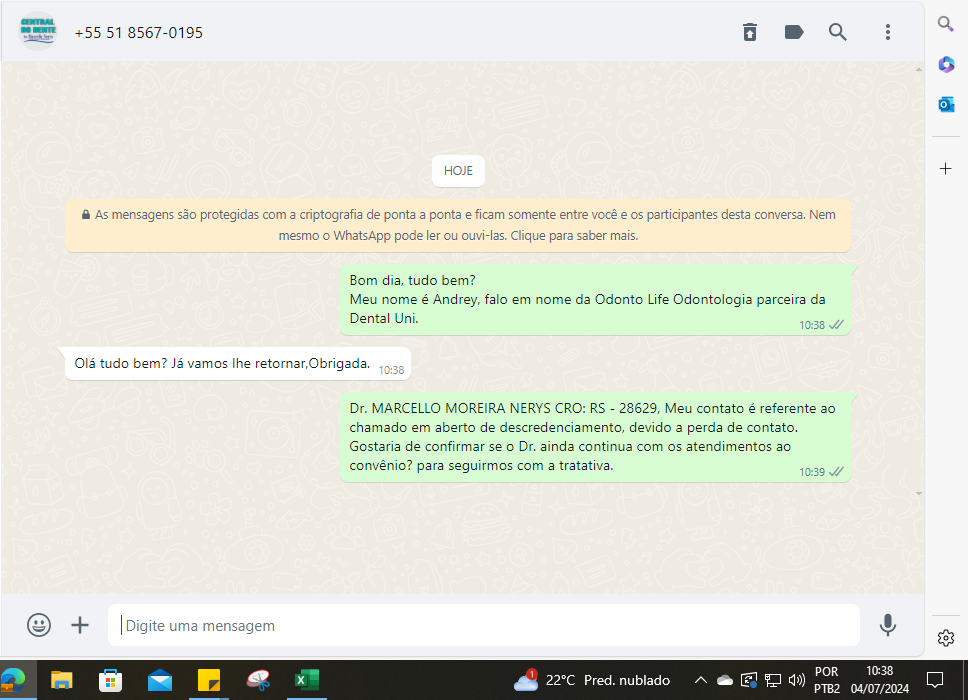Open Microsoft 365 Copilot sidebar icon
This screenshot has width=968, height=700.
coord(946,64)
